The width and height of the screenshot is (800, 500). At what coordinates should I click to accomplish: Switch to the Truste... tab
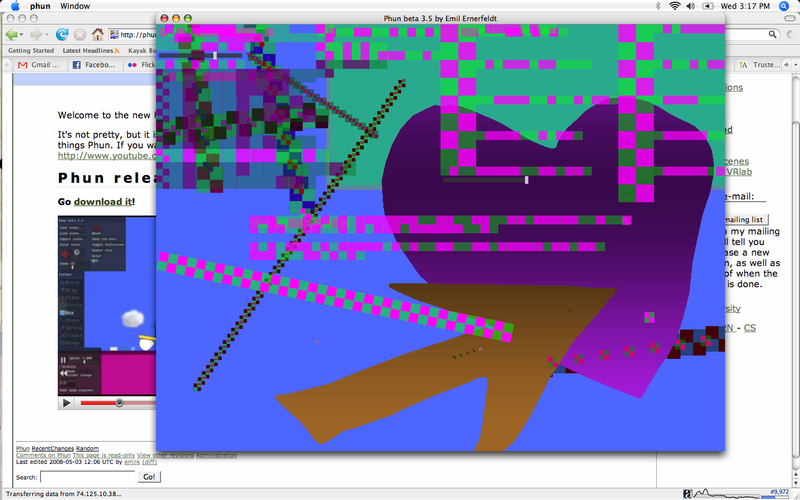[759, 65]
